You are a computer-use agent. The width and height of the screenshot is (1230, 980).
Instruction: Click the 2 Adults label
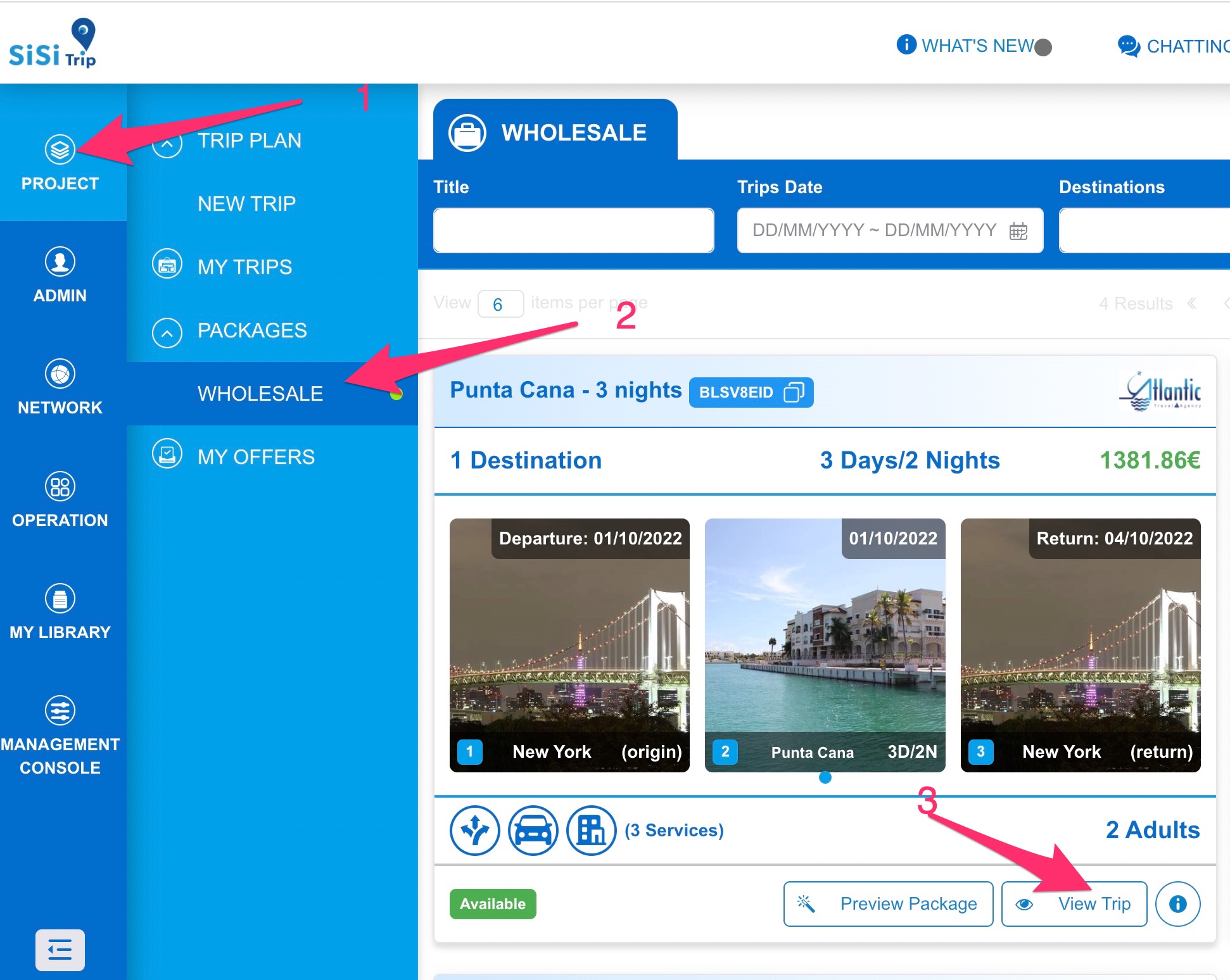click(x=1153, y=830)
